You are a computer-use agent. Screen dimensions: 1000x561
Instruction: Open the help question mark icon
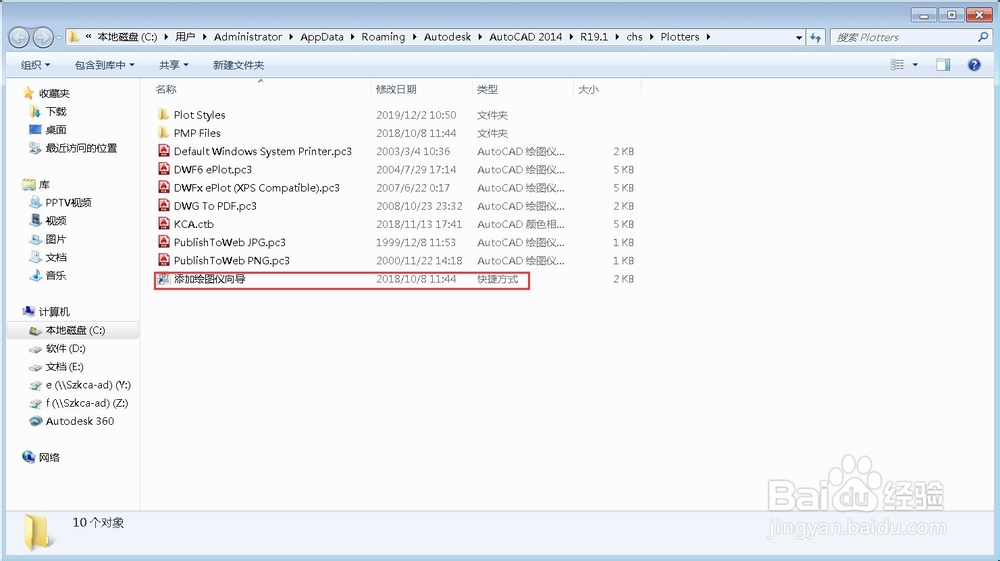(x=974, y=64)
